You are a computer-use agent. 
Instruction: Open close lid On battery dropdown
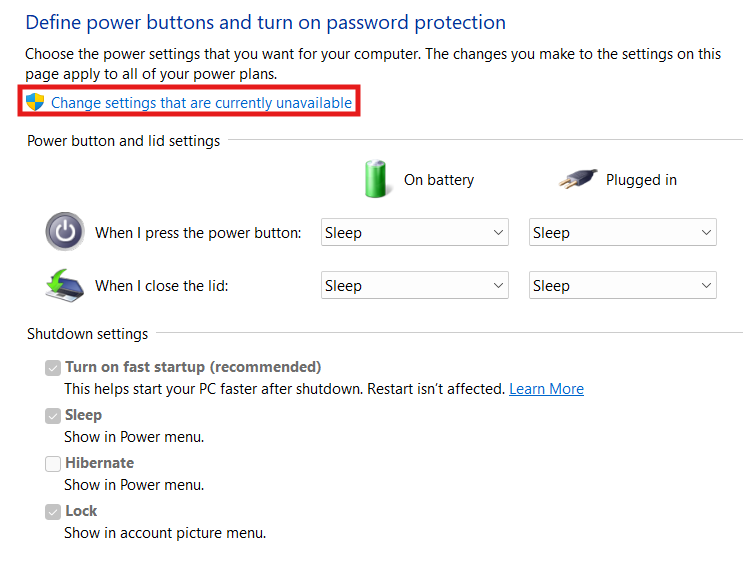415,286
